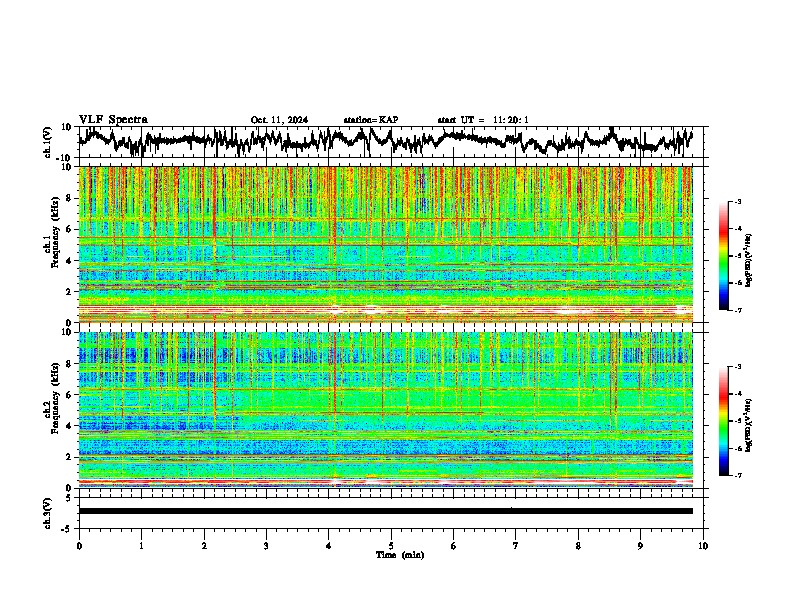Screen dimensions: 792x612
Task: Click the "ch.3(V)" axis label
Action: pos(48,513)
